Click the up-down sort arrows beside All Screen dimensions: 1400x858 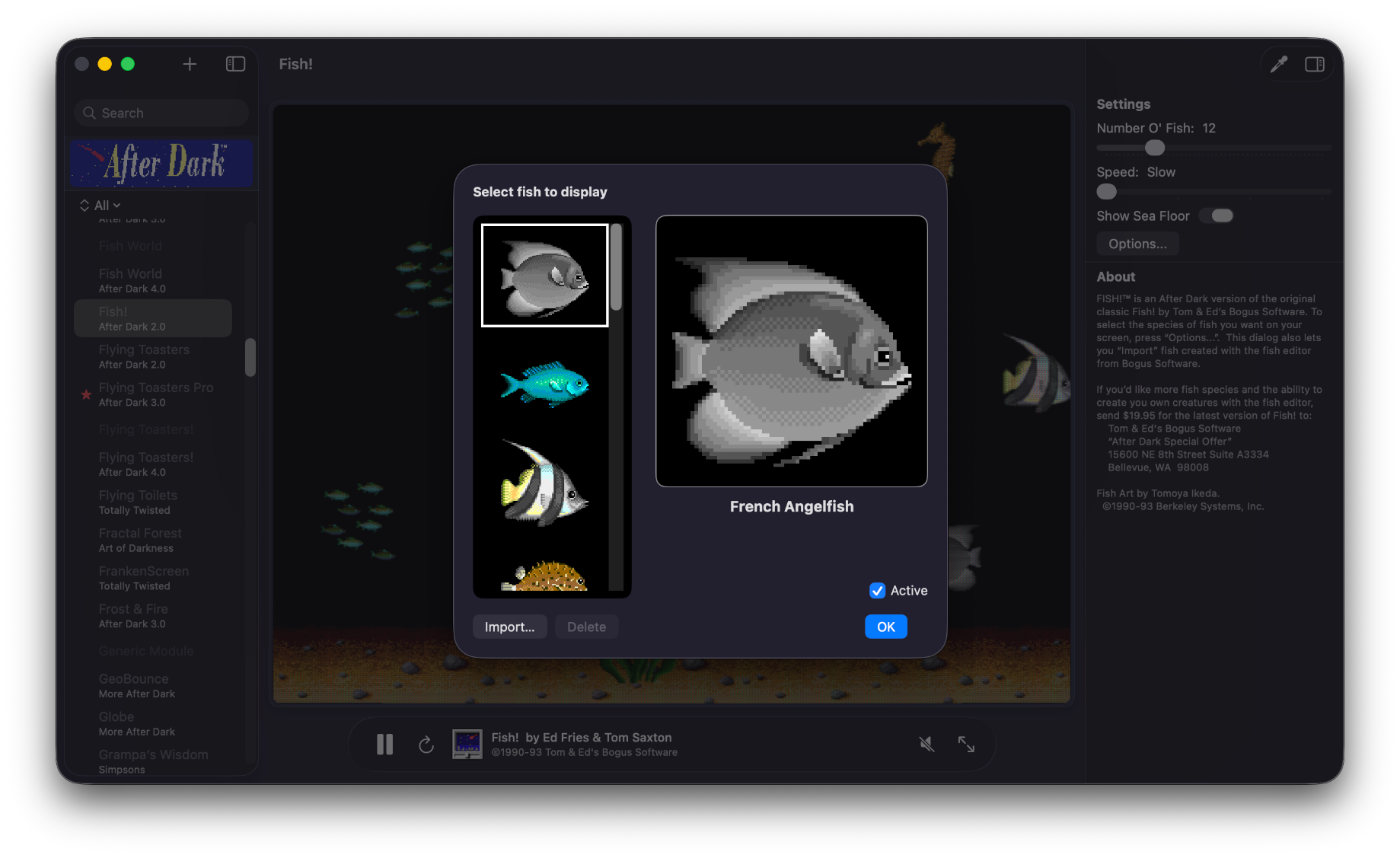click(85, 206)
